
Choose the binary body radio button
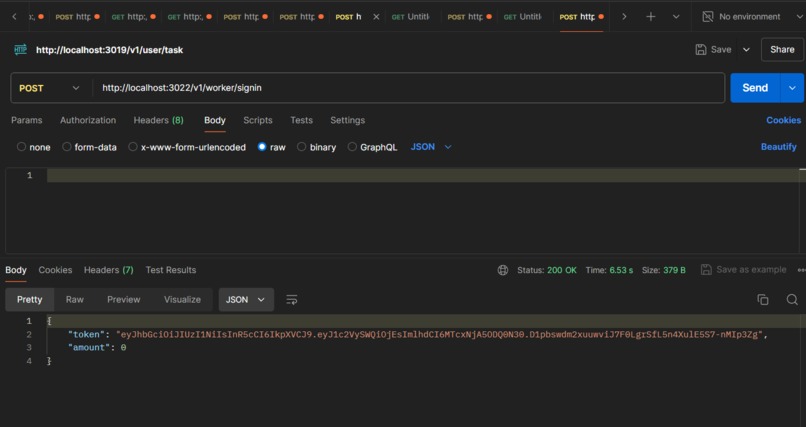point(302,147)
